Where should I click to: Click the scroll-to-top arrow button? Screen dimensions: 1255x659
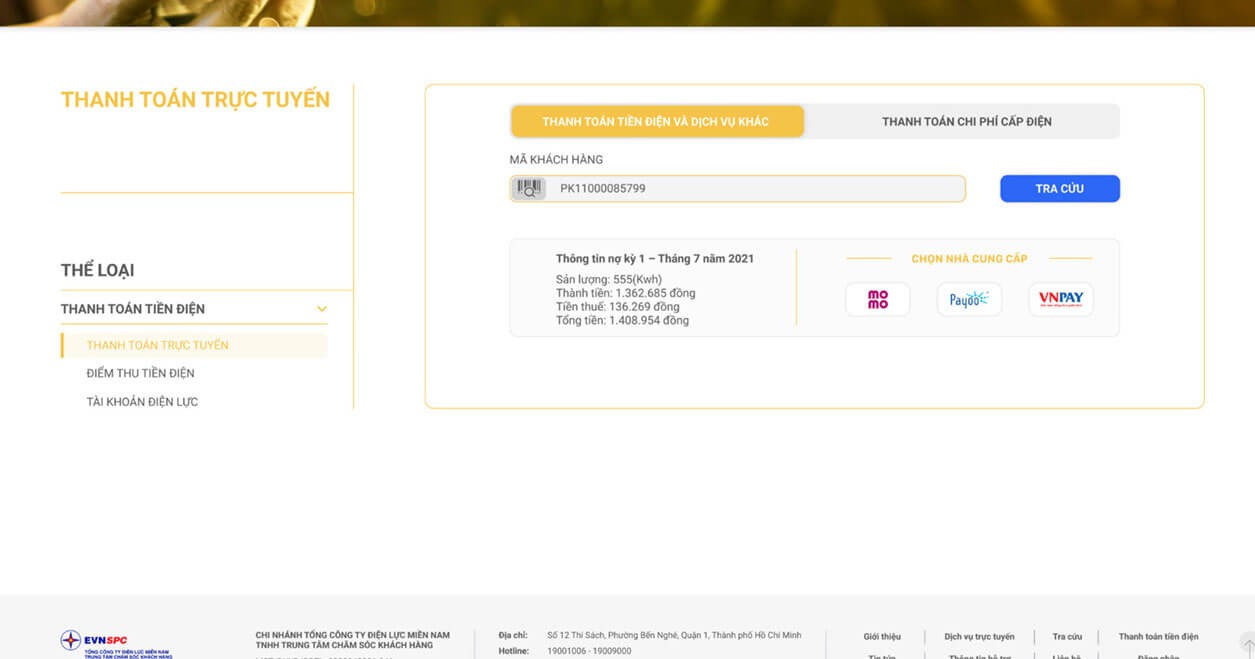coord(1246,642)
